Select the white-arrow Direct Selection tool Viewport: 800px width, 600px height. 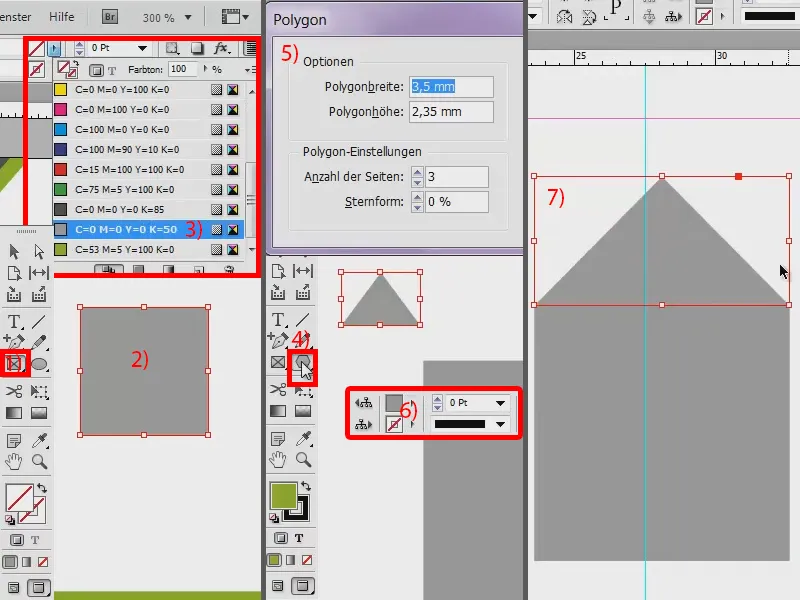point(39,252)
